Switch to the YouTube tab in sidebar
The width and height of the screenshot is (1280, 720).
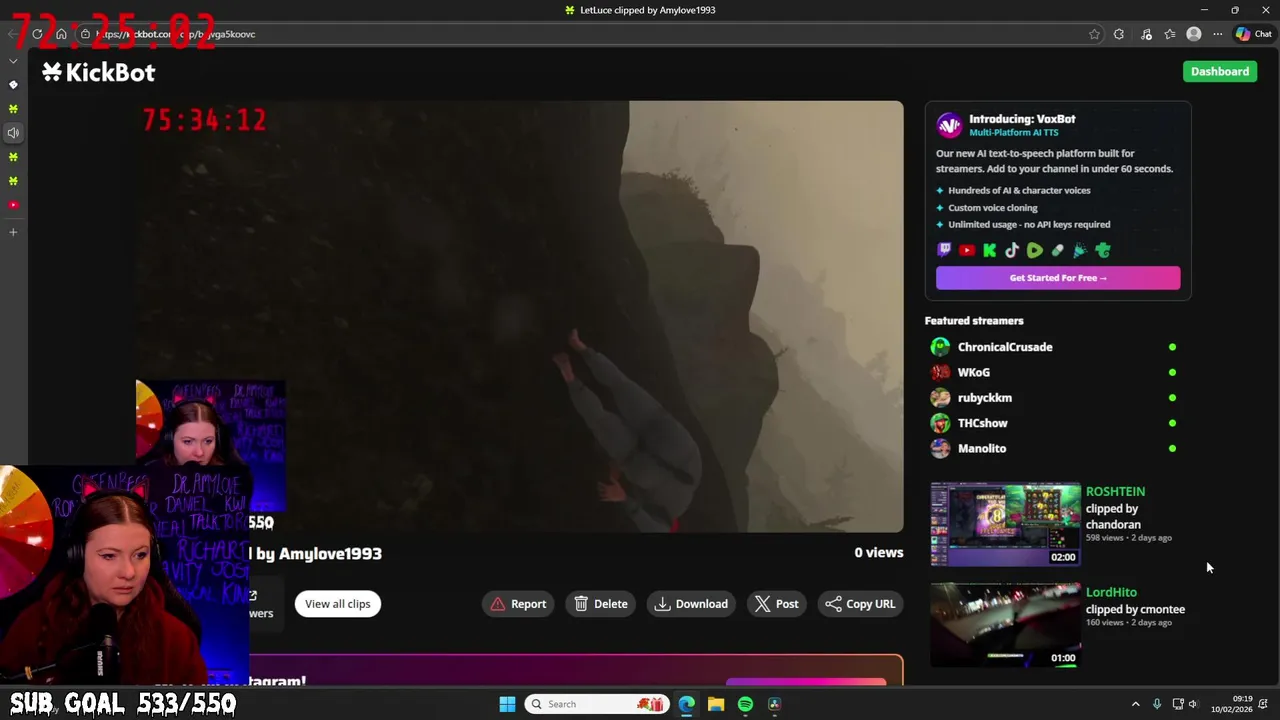coord(13,205)
